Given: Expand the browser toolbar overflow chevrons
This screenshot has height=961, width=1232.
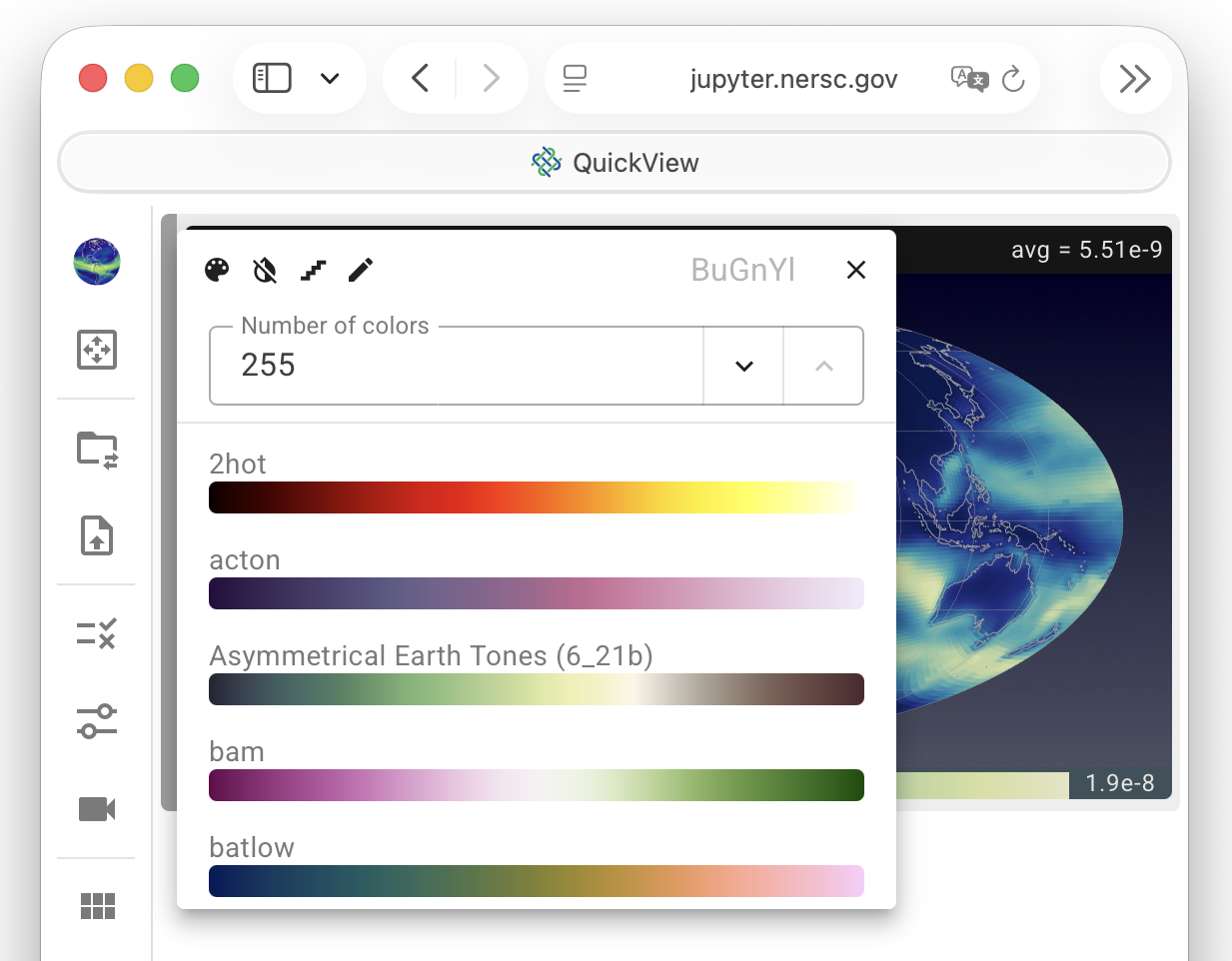Looking at the screenshot, I should 1135,78.
